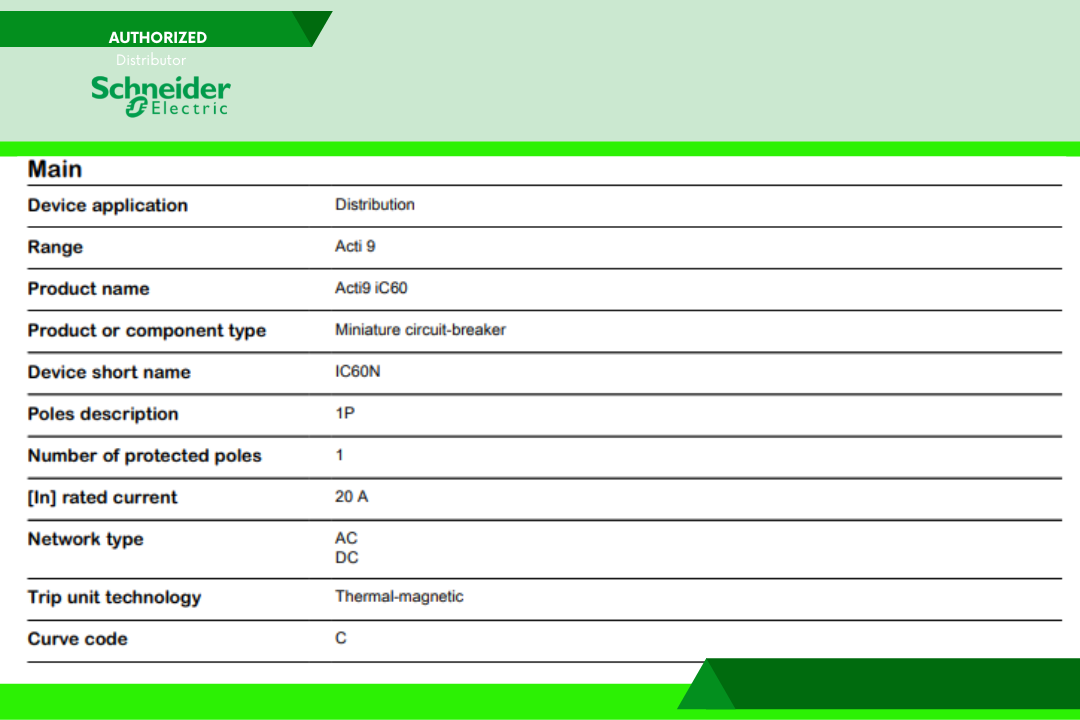Select the value Acti9 iC60
The image size is (1080, 720).
tap(371, 288)
